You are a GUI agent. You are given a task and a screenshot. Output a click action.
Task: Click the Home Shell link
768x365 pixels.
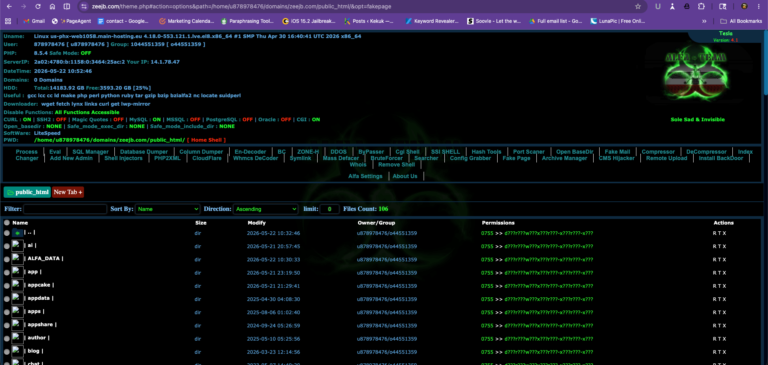206,140
